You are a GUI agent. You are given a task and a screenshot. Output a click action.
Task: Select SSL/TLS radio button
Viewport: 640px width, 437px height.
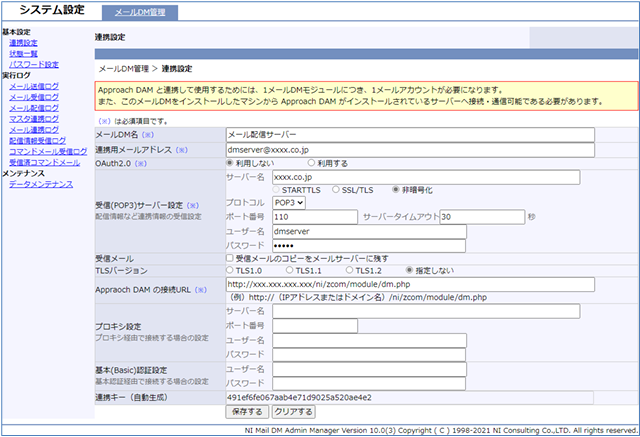click(x=336, y=190)
